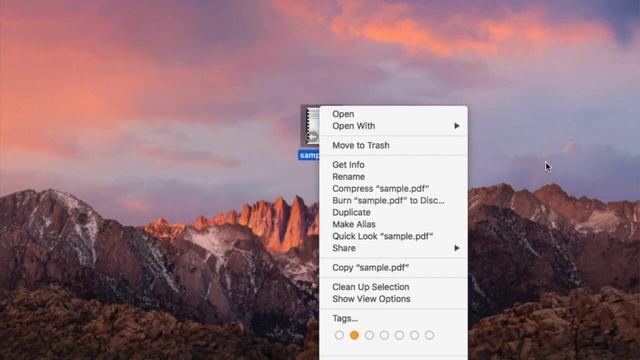This screenshot has width=640, height=360.
Task: Click the leftmost empty tag circle
Action: (x=339, y=335)
